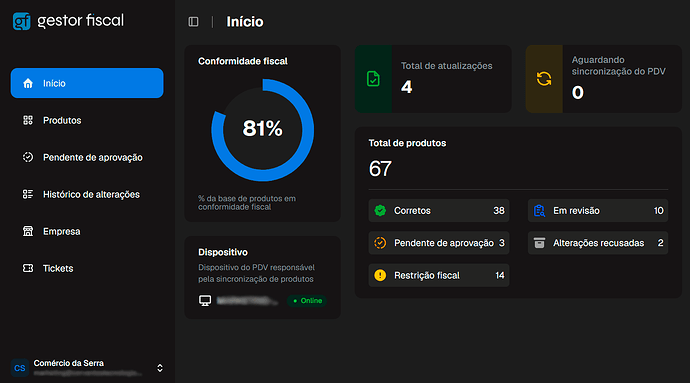Image resolution: width=690 pixels, height=383 pixels.
Task: Click the Em revisão count 10
Action: (x=658, y=210)
